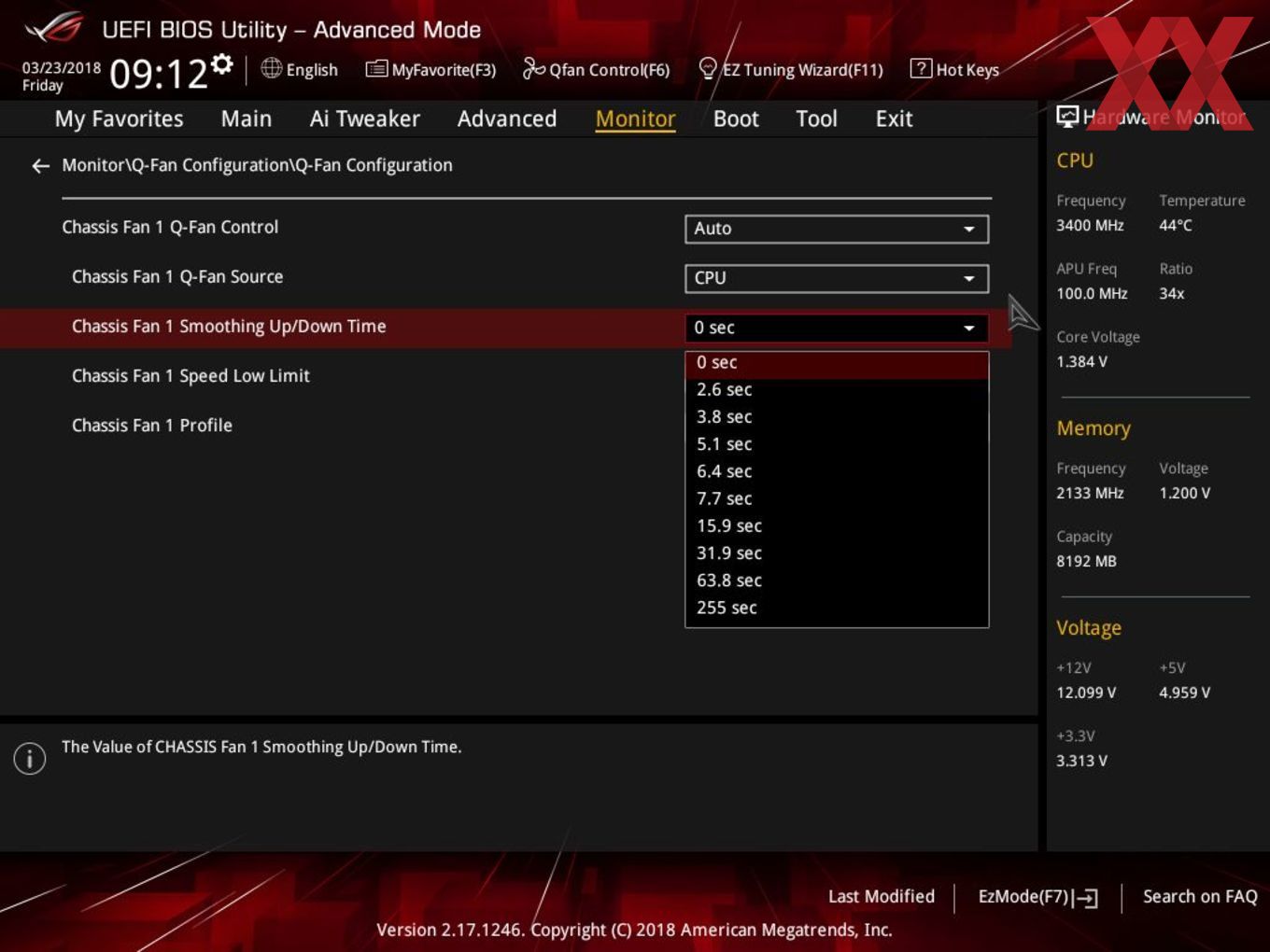Select 0 sec in the list
The width and height of the screenshot is (1270, 952).
837,363
